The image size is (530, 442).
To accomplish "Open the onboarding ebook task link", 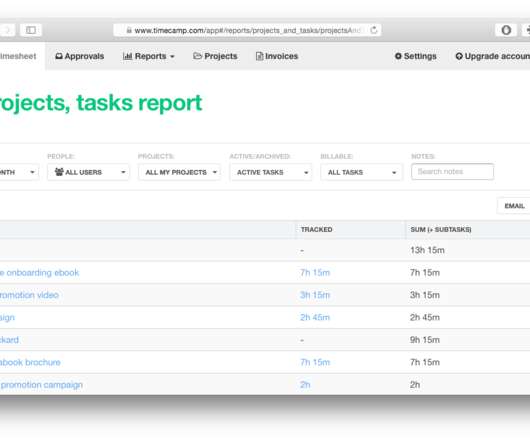I will (40, 273).
